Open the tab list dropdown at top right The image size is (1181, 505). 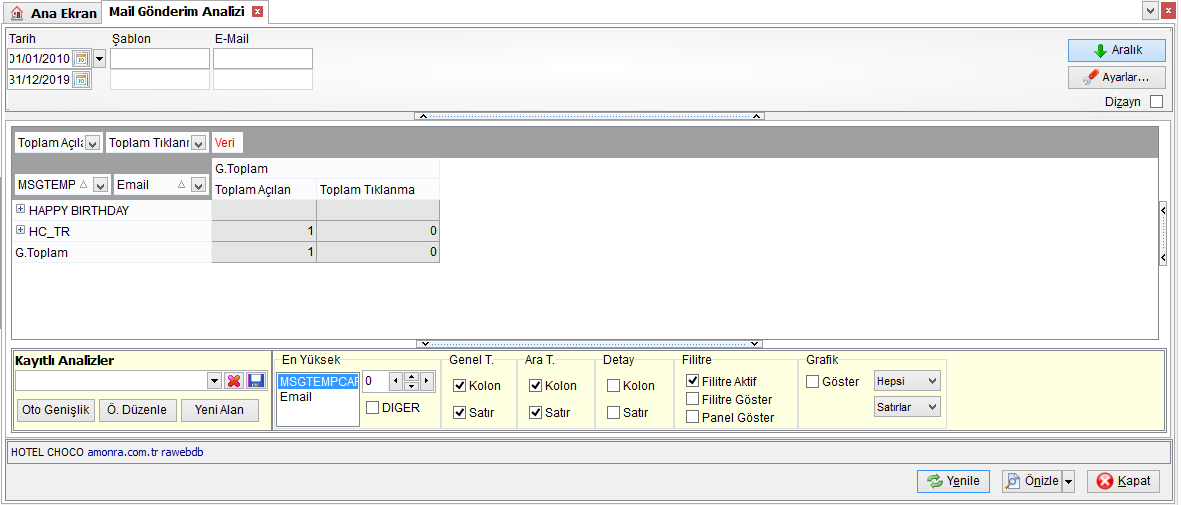pyautogui.click(x=1150, y=11)
